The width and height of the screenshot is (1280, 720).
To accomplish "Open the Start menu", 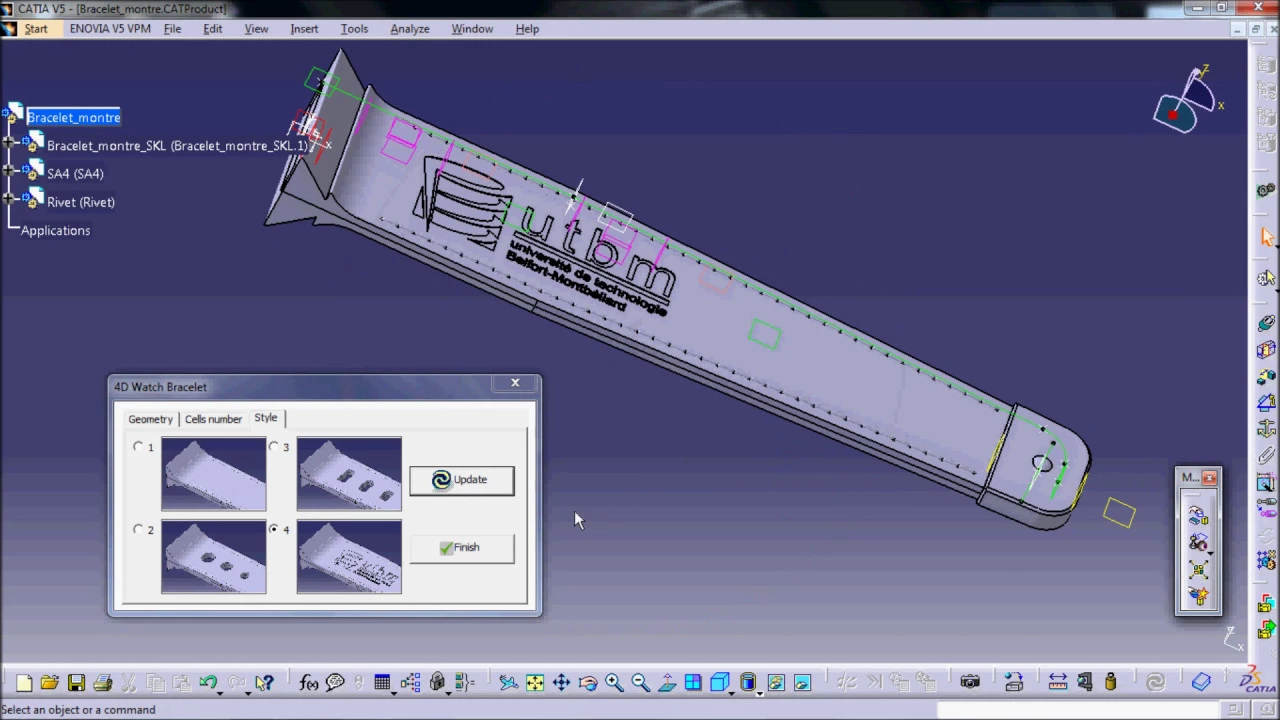I will pyautogui.click(x=36, y=29).
